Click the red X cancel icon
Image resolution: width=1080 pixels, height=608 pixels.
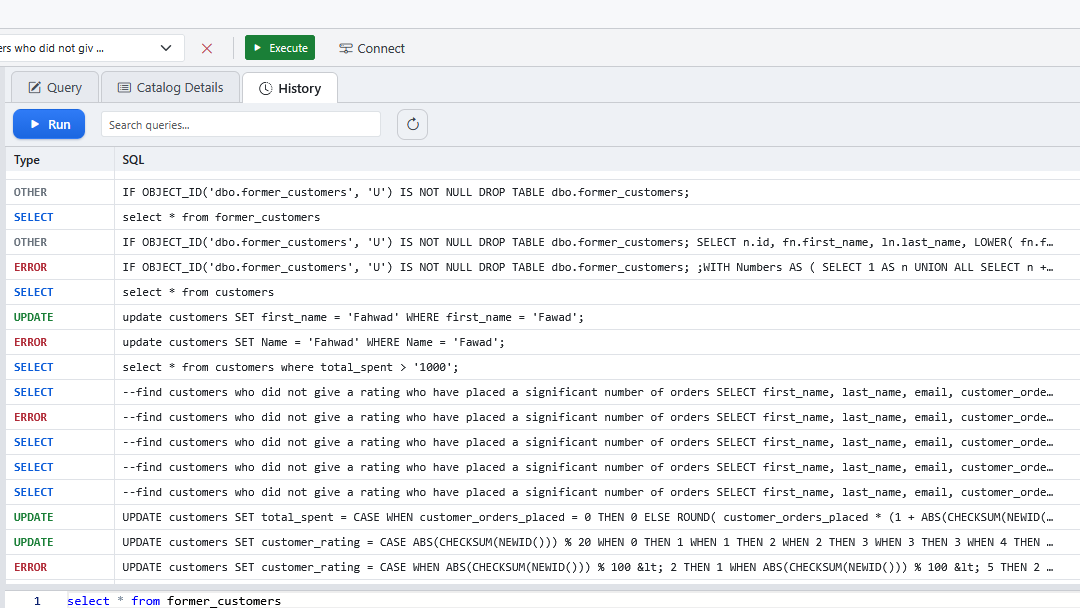coord(207,48)
